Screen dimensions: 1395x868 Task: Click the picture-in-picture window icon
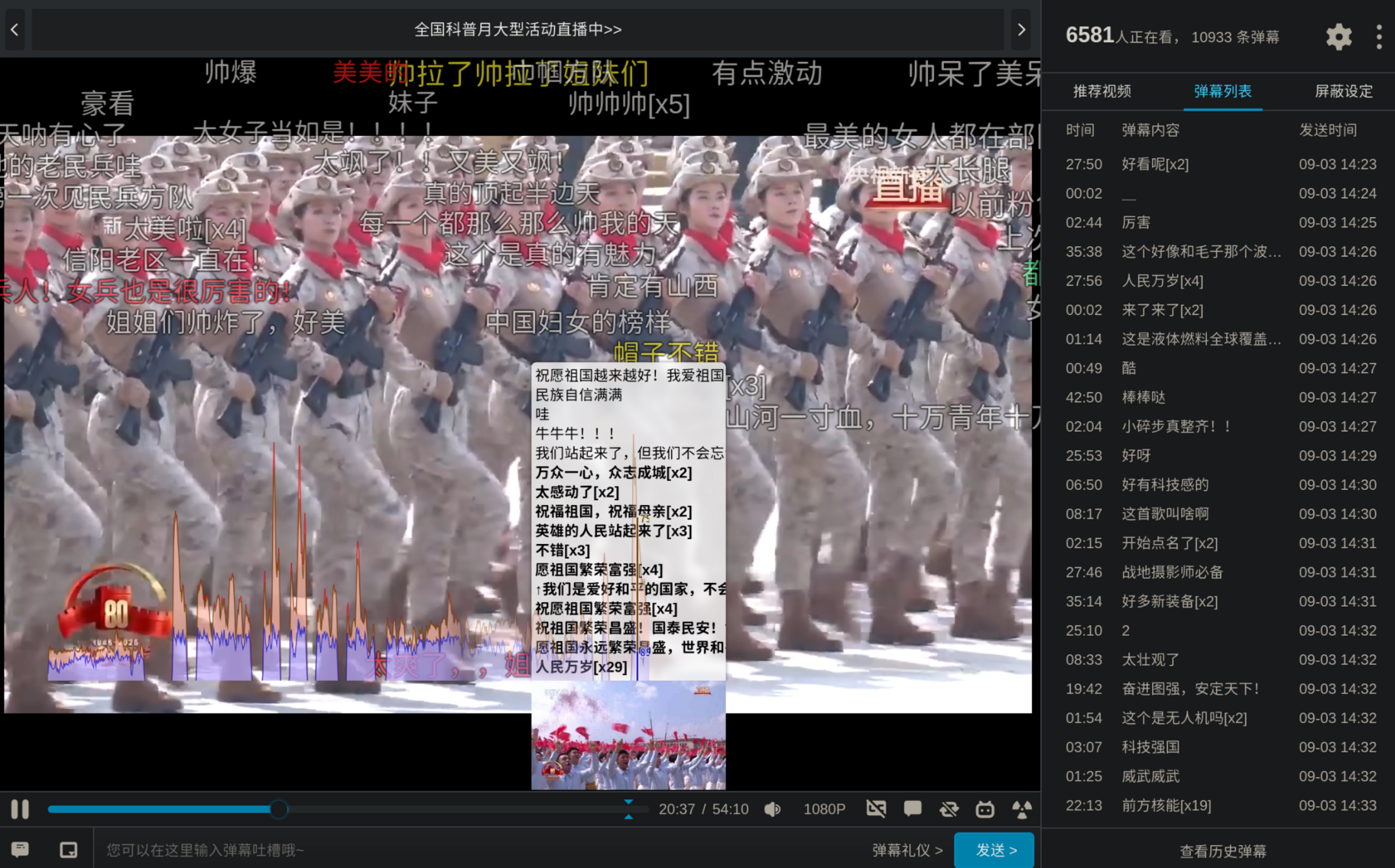pyautogui.click(x=69, y=850)
